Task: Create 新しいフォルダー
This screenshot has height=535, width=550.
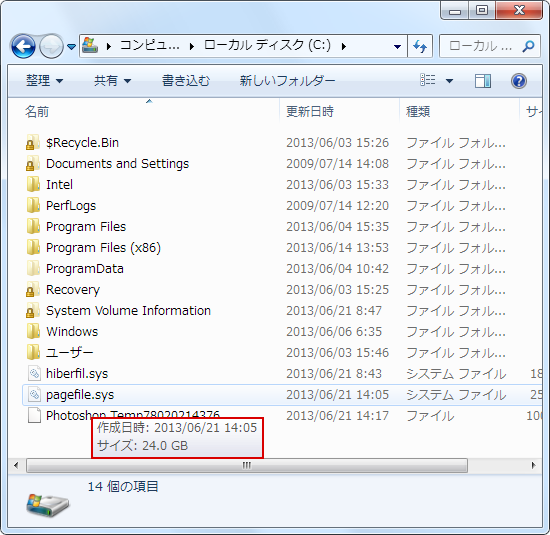Action: tap(287, 81)
